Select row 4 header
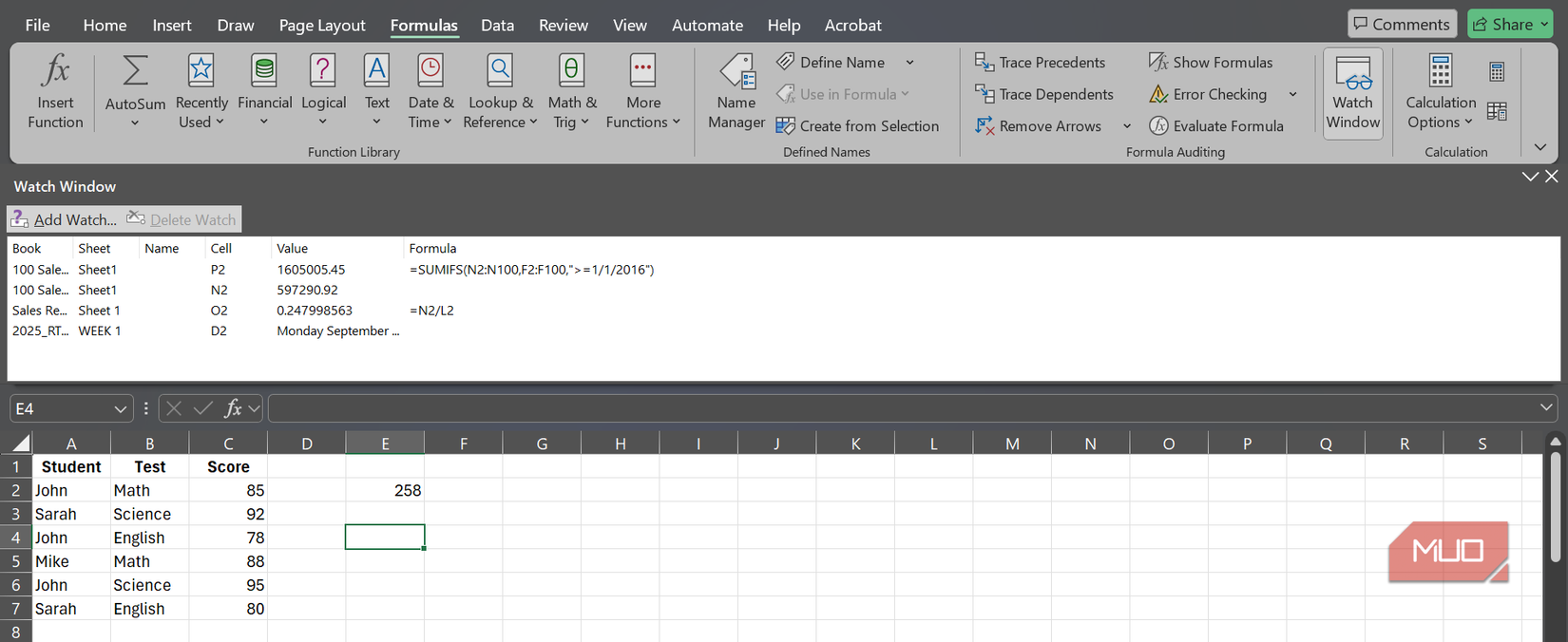 (x=16, y=538)
